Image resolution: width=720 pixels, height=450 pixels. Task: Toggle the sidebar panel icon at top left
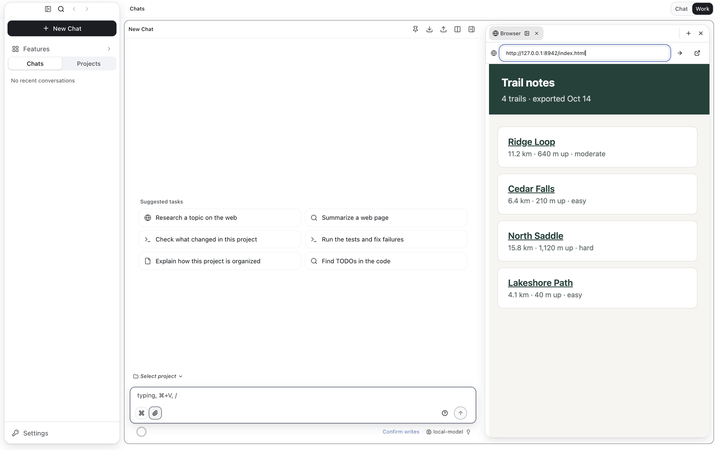pyautogui.click(x=48, y=9)
